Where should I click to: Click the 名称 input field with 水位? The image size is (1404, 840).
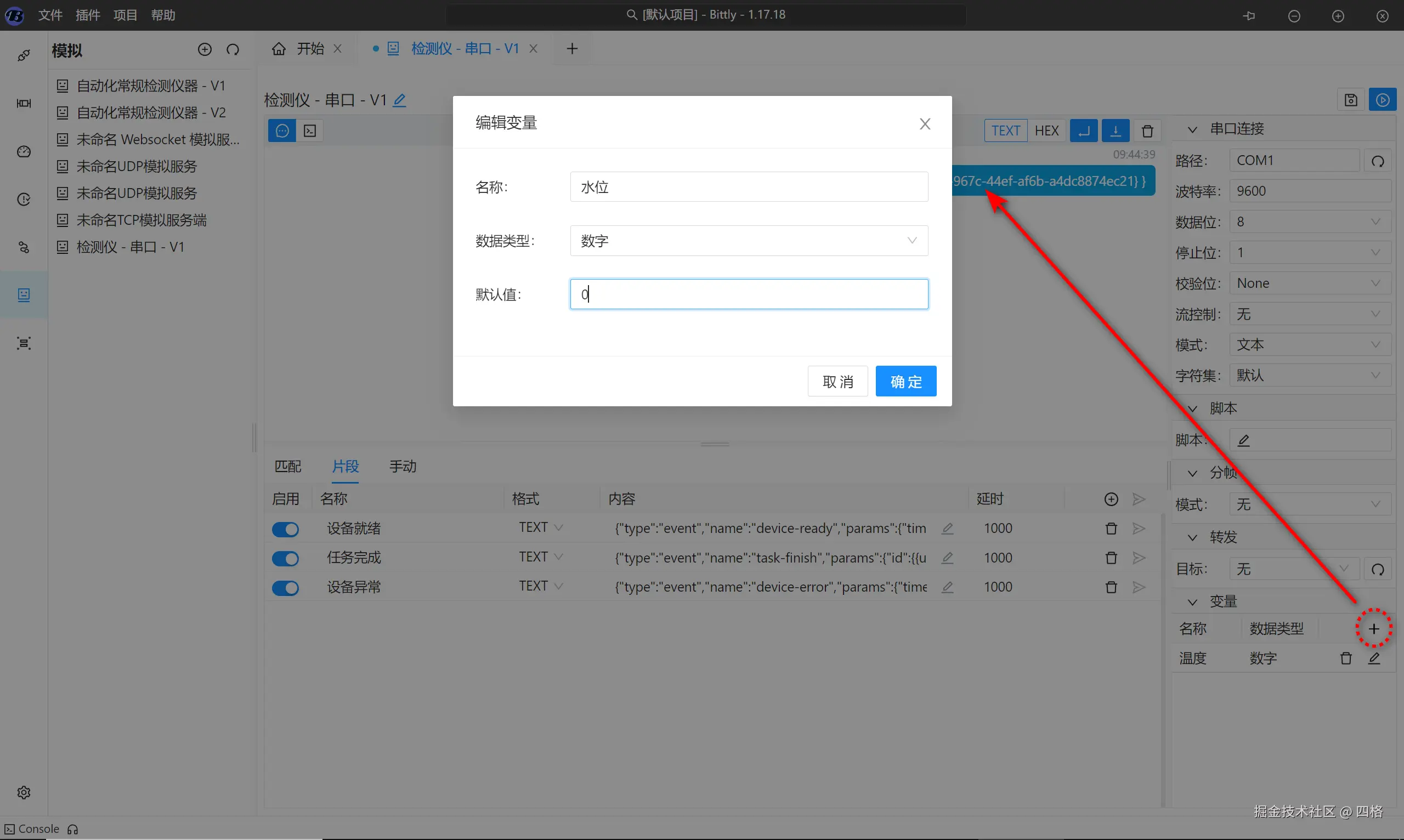[x=749, y=187]
